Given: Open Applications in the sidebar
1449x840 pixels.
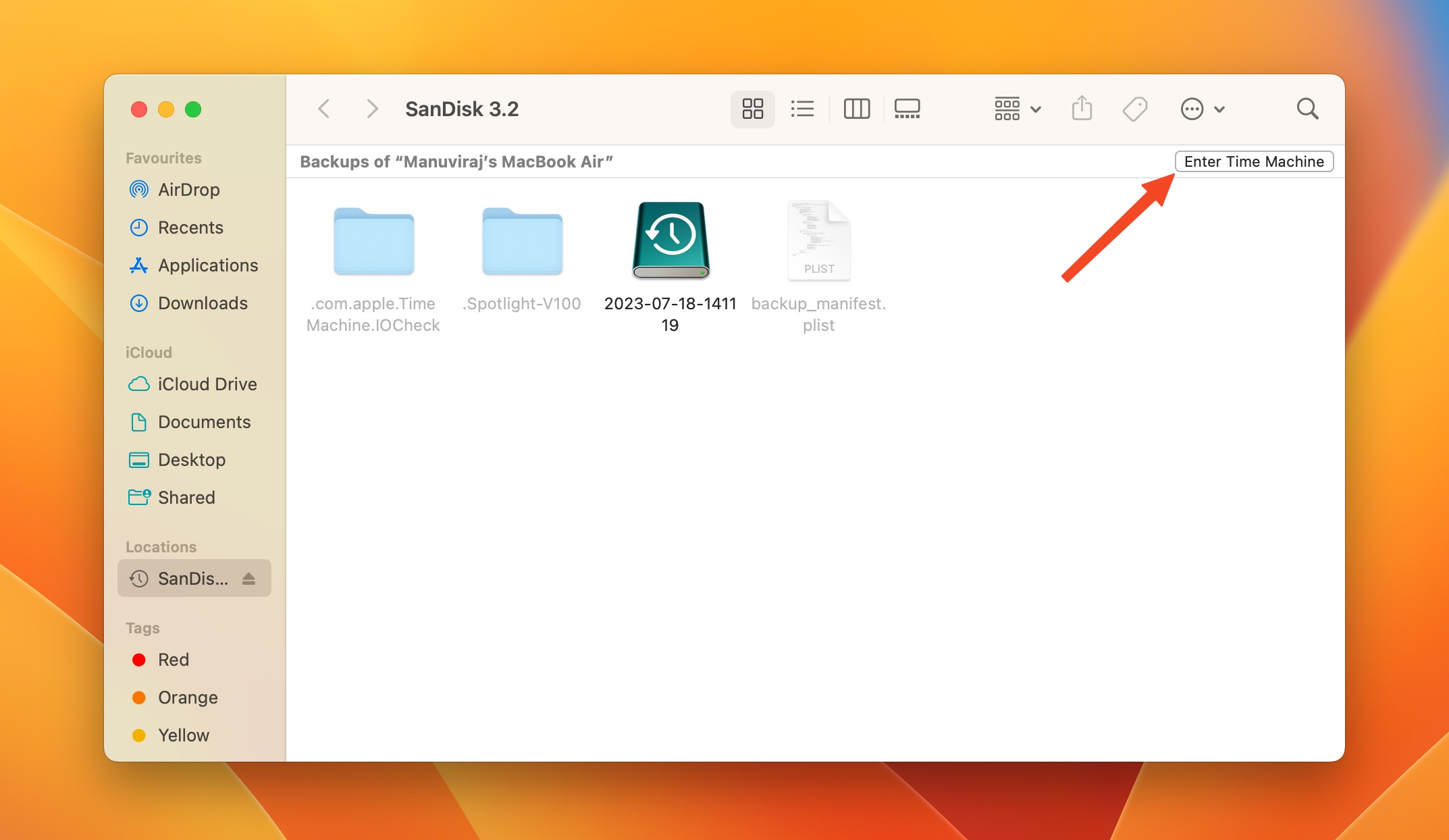Looking at the screenshot, I should [194, 265].
